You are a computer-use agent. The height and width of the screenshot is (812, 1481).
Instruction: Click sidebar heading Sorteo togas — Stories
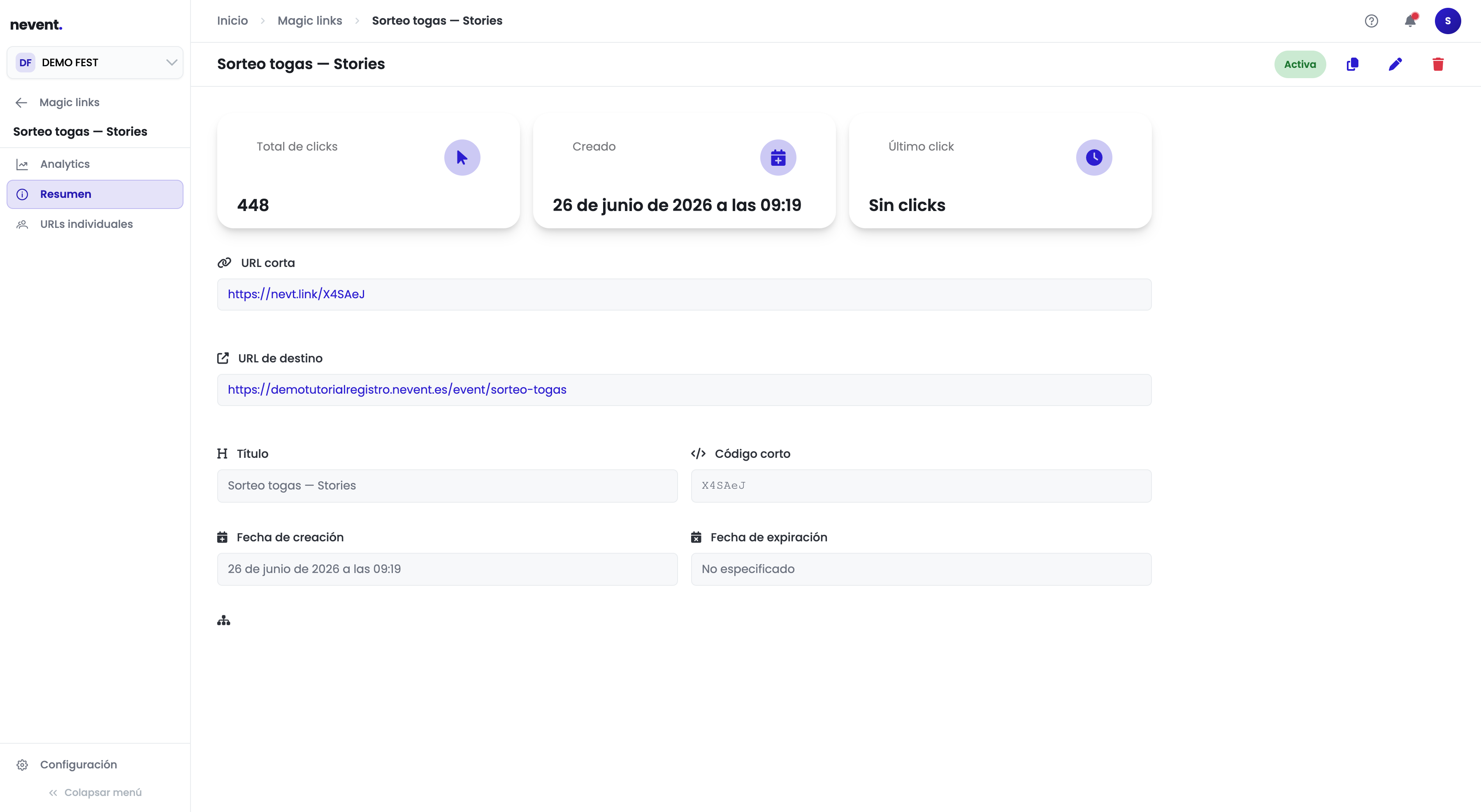pos(80,132)
